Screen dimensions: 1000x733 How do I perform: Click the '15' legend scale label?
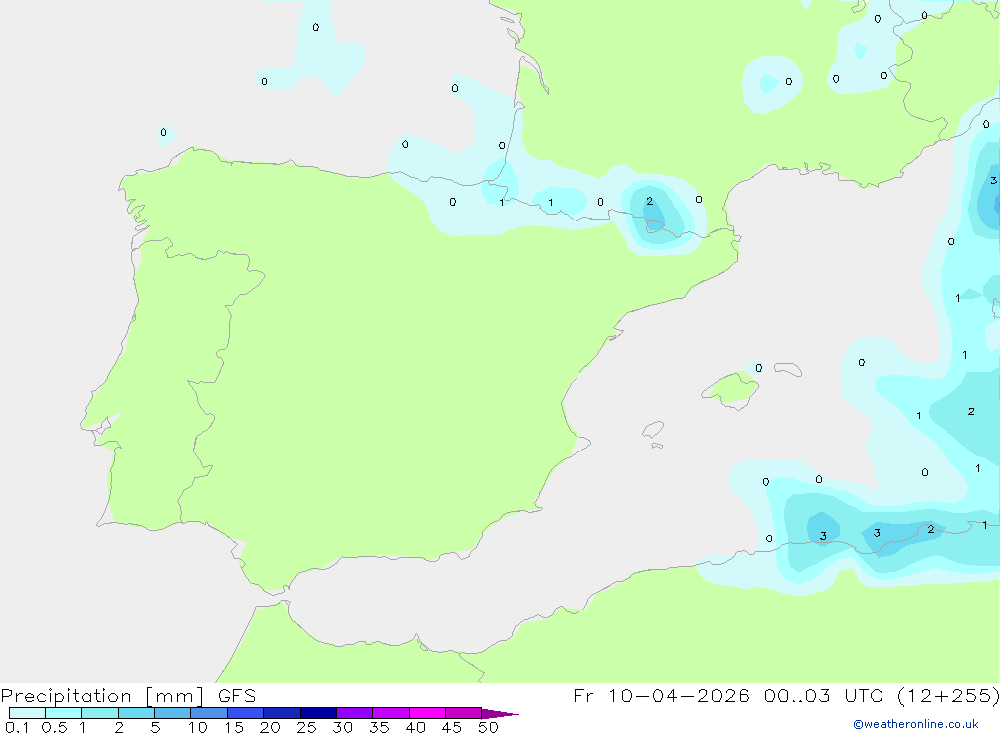pyautogui.click(x=234, y=727)
